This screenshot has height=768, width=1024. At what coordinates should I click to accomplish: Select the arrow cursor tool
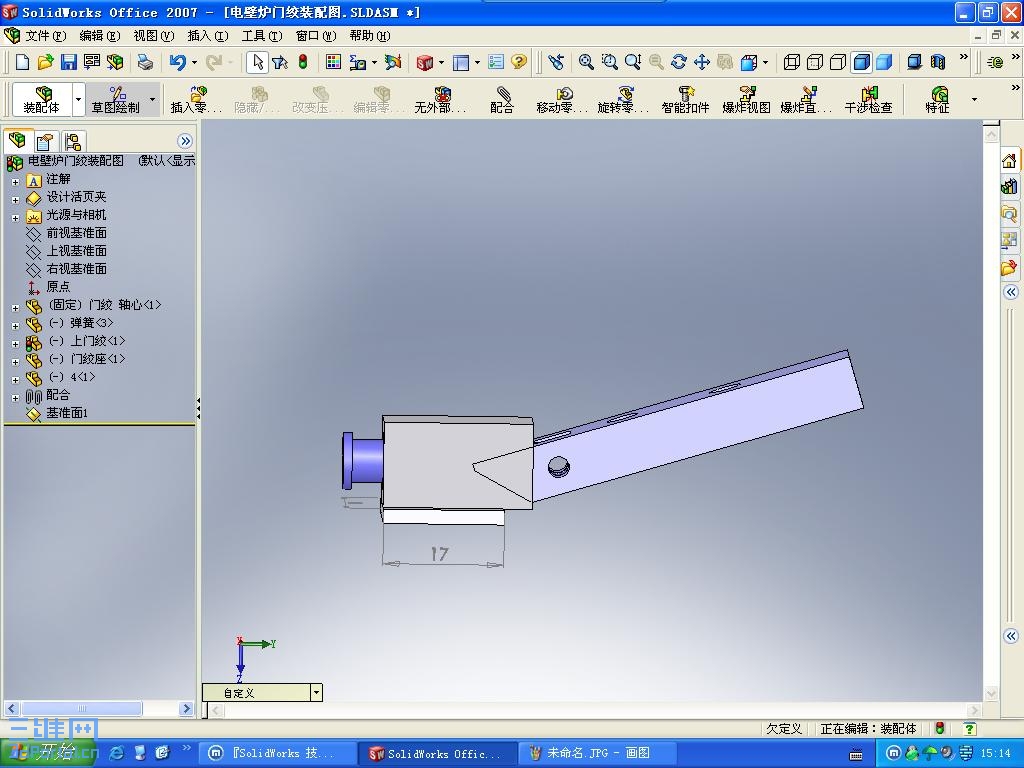257,62
